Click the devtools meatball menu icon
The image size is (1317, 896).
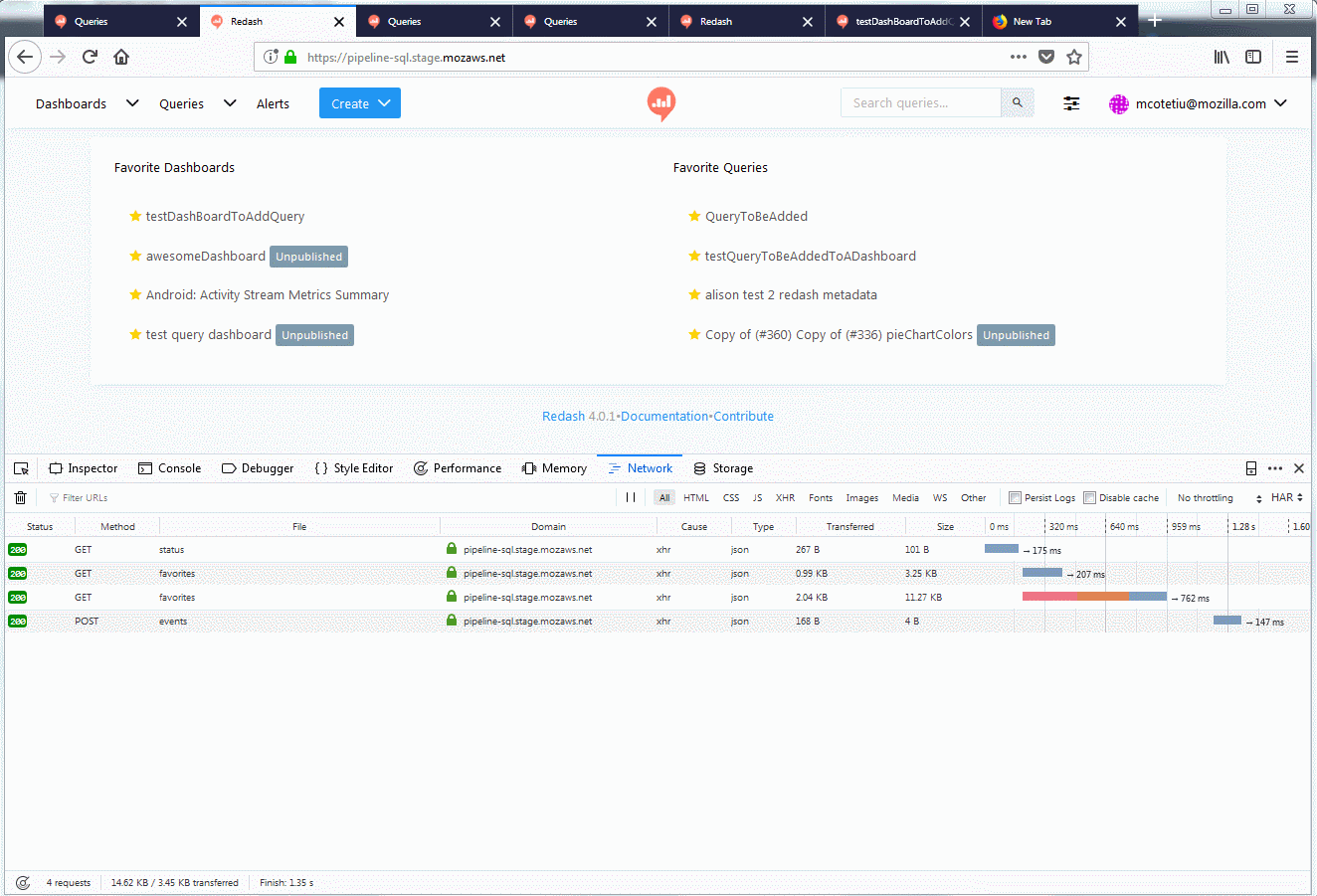pos(1274,467)
